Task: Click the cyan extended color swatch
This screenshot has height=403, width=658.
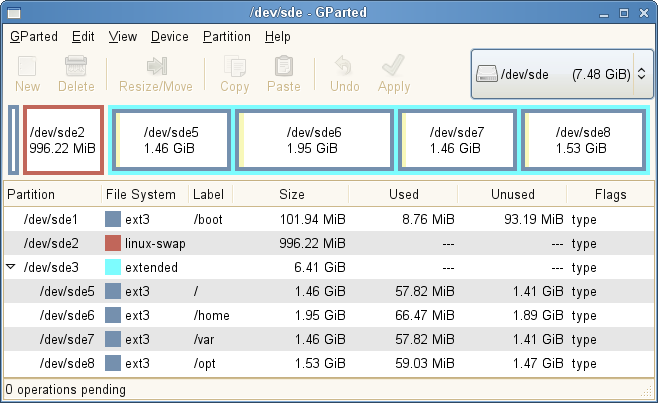Action: click(x=113, y=267)
